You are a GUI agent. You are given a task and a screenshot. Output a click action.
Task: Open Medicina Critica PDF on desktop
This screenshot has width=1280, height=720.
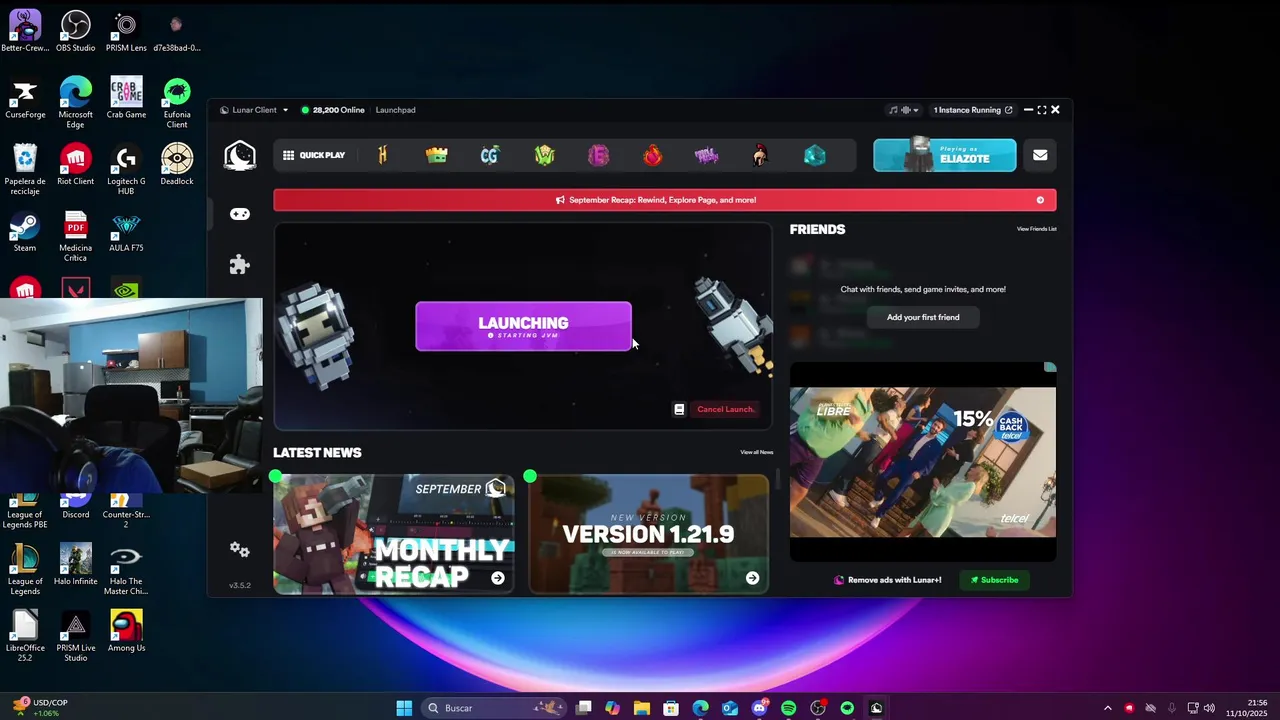(x=75, y=237)
